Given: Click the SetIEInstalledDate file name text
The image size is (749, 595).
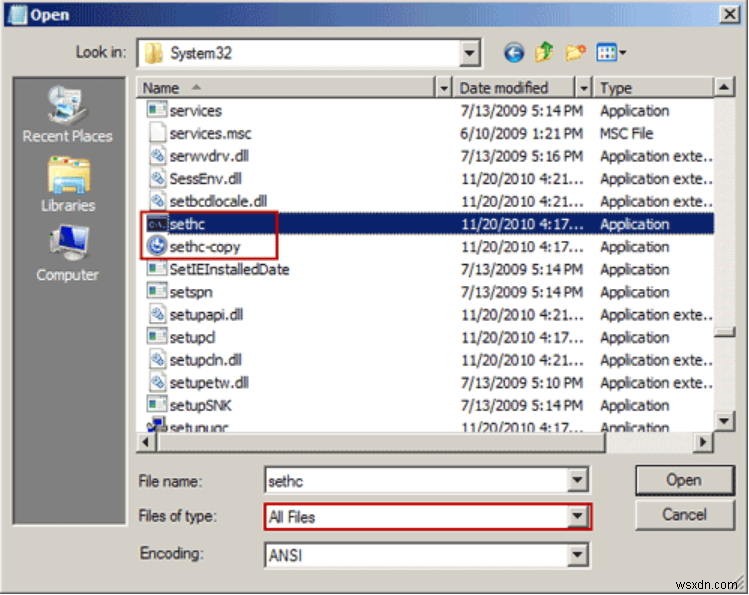Looking at the screenshot, I should (229, 269).
